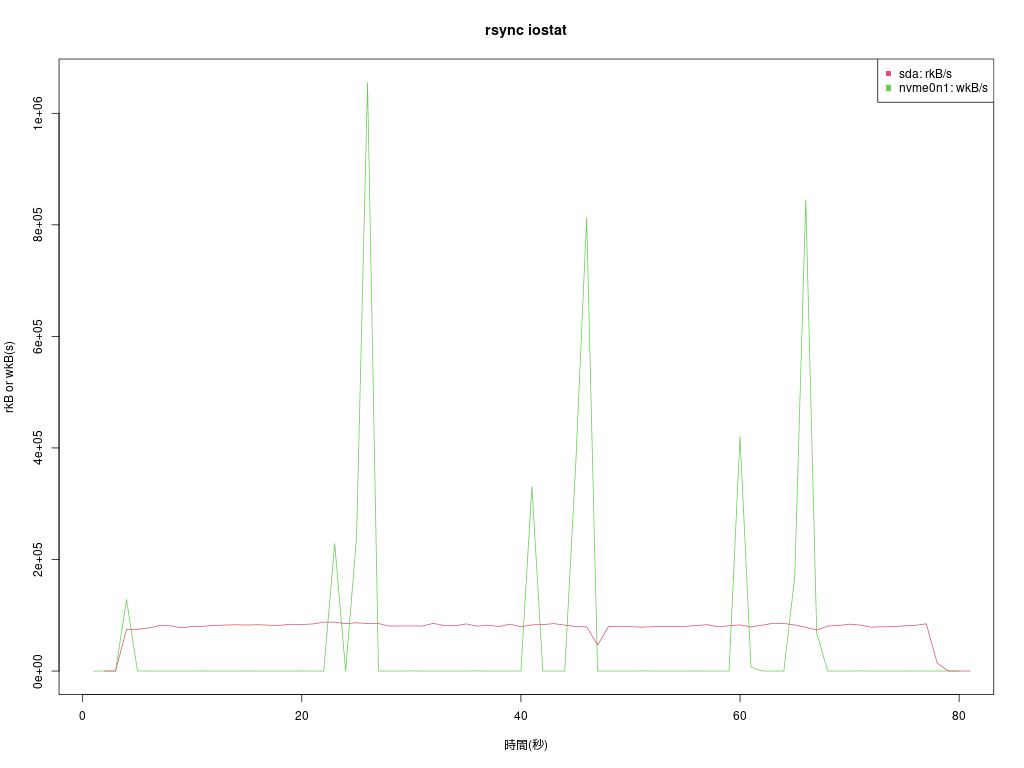
Task: Click the x-axis tick label 20
Action: [301, 714]
